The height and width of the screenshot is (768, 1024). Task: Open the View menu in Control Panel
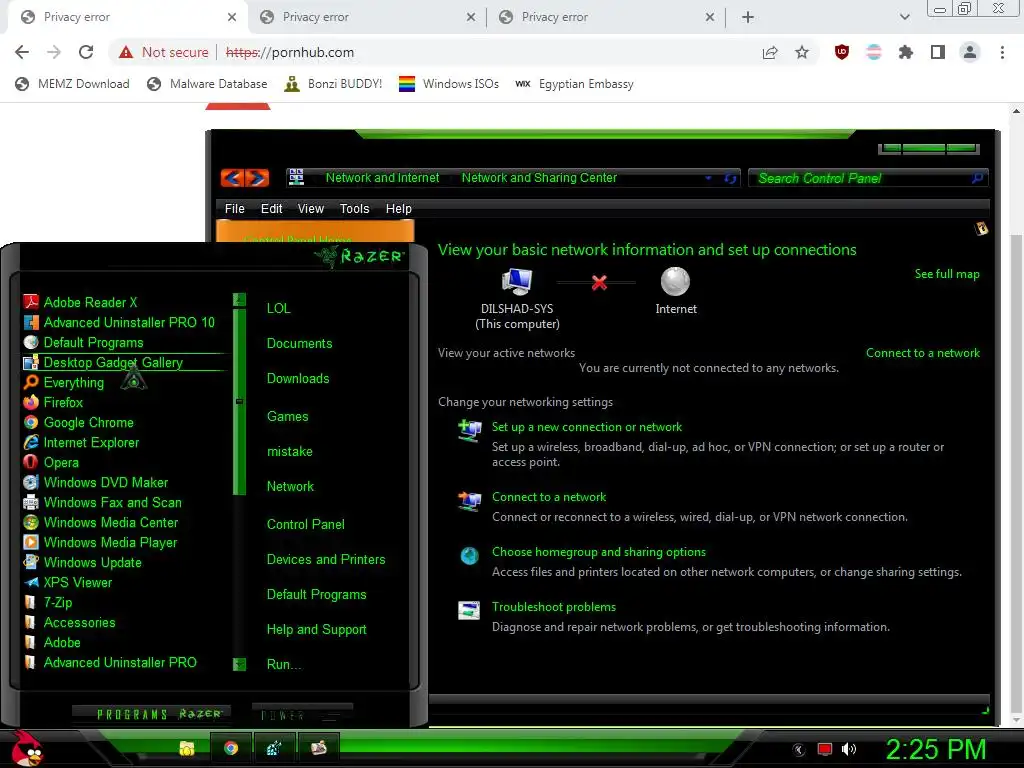click(x=311, y=208)
